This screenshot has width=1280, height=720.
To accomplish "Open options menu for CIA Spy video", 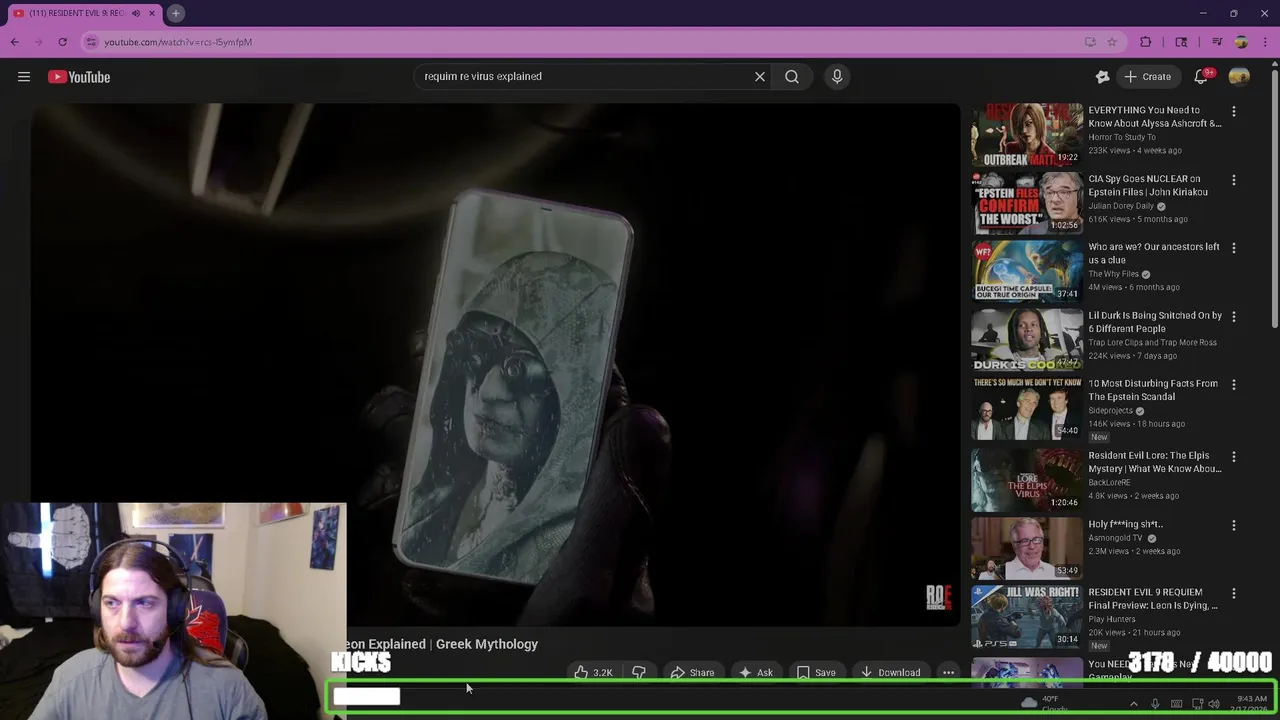I will click(1234, 180).
